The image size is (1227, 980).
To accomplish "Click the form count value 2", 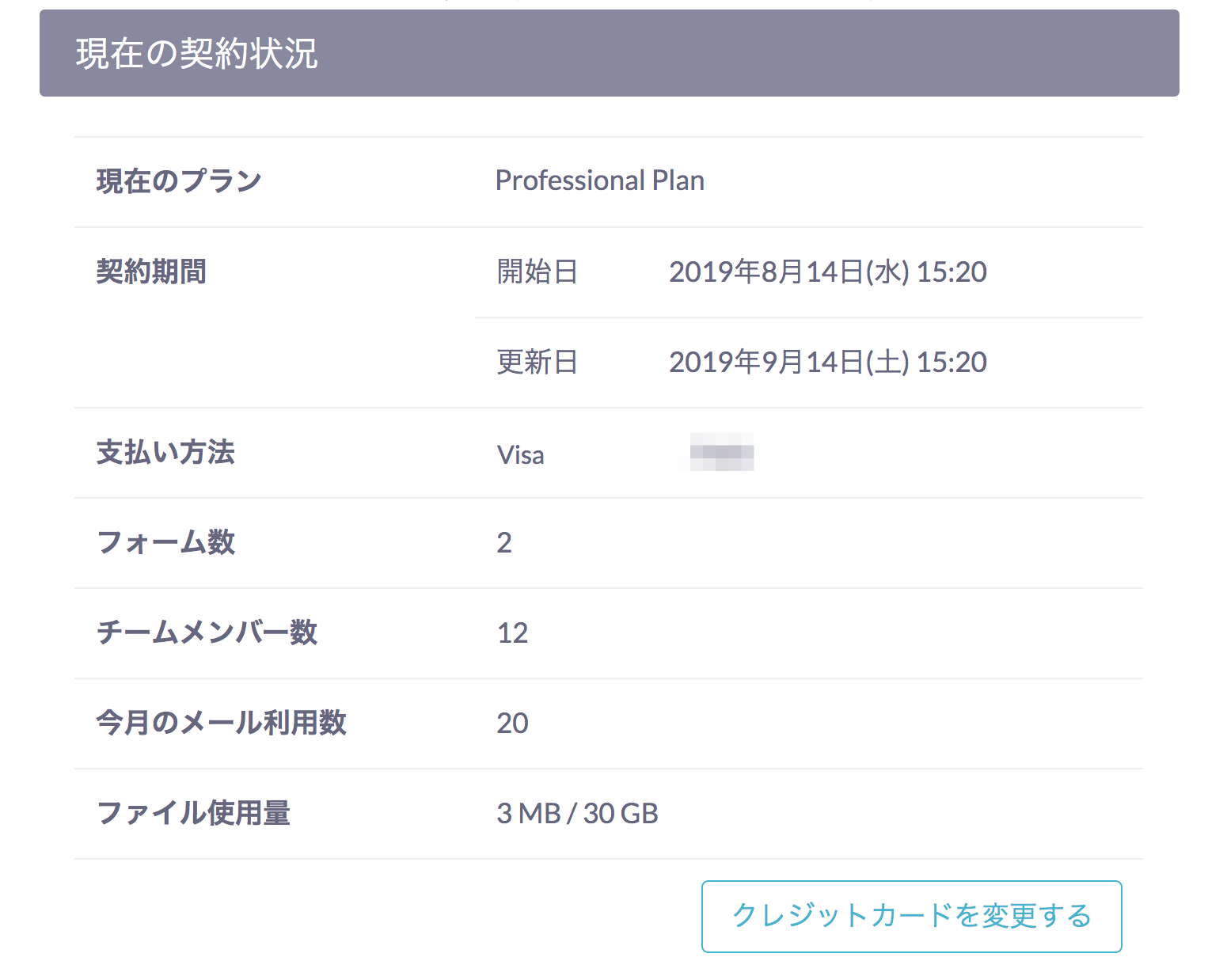I will (x=503, y=542).
